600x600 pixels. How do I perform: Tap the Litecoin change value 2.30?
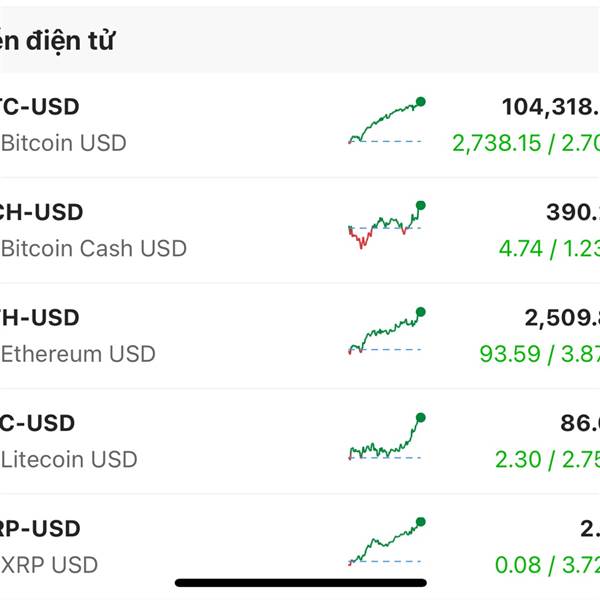tap(518, 460)
